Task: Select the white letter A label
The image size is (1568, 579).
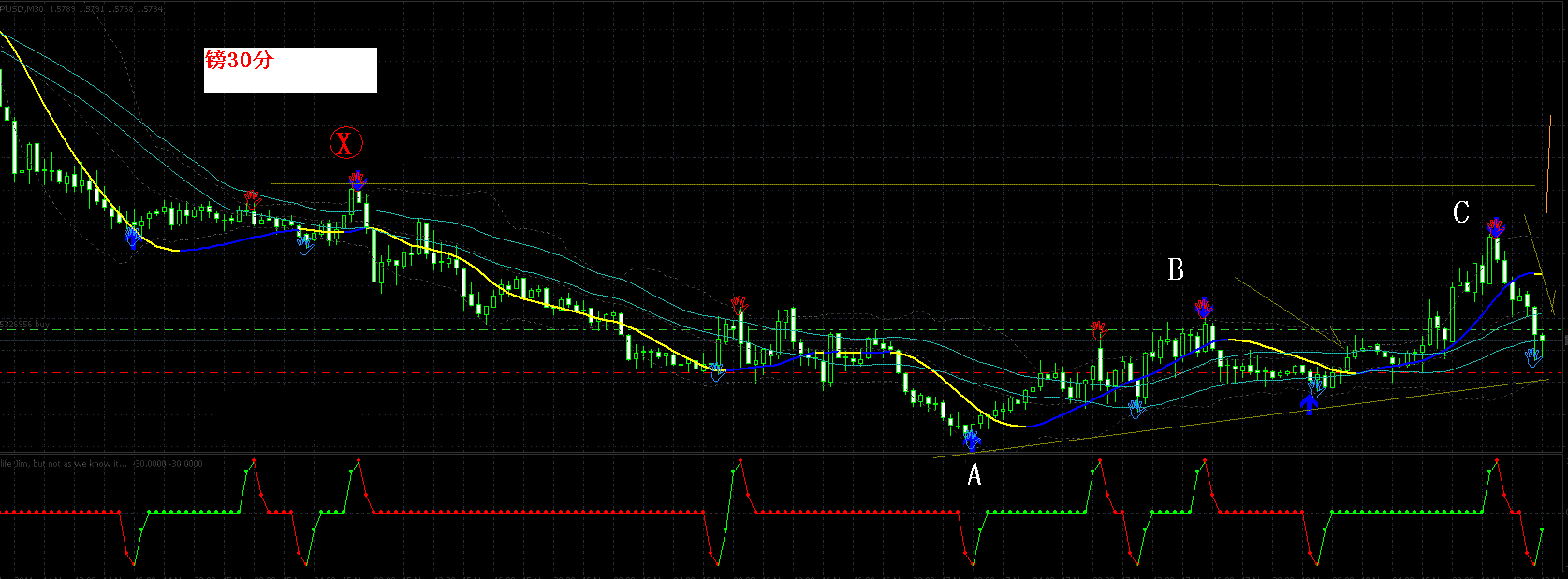Action: pyautogui.click(x=975, y=476)
